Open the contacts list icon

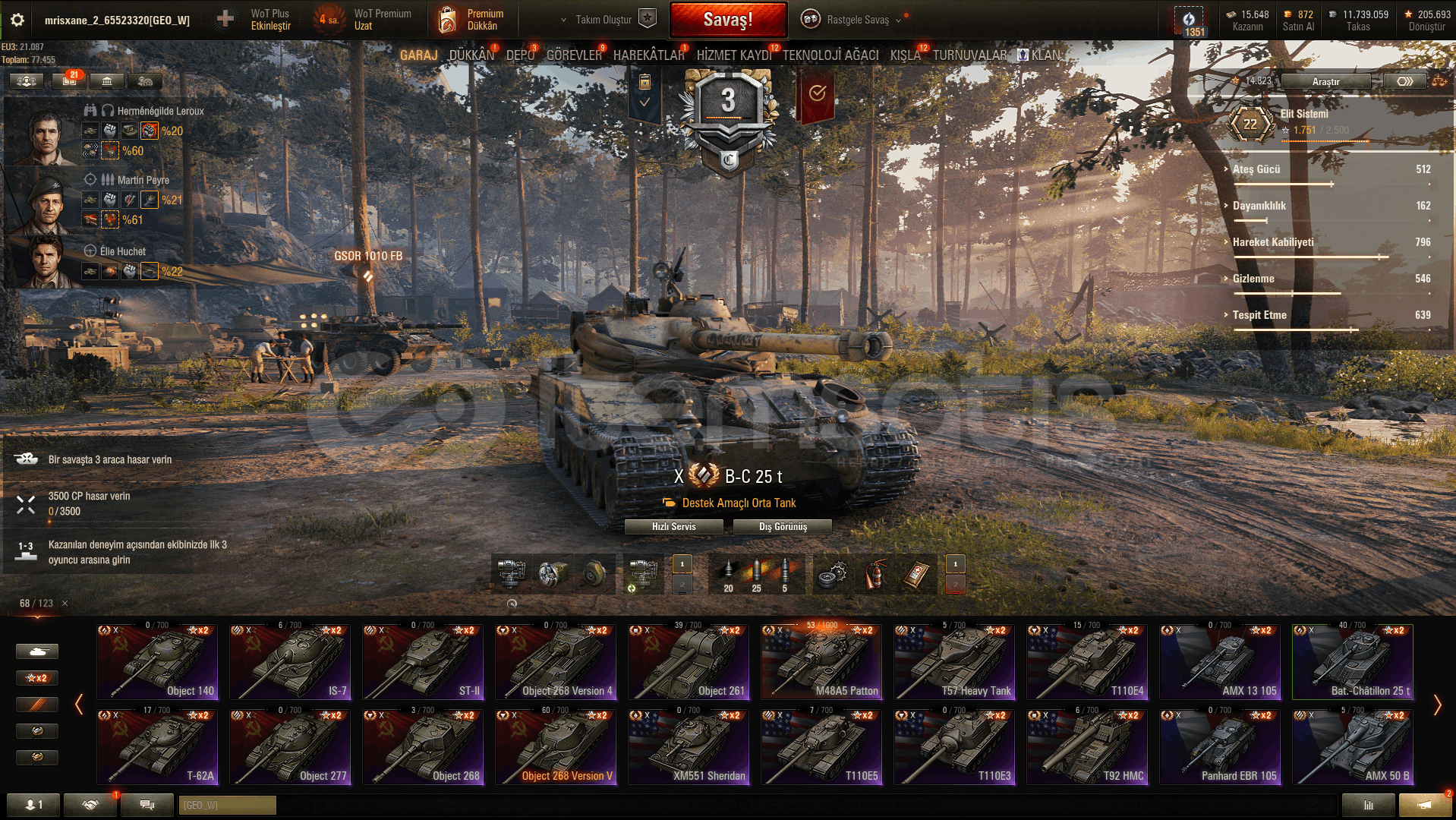33,804
